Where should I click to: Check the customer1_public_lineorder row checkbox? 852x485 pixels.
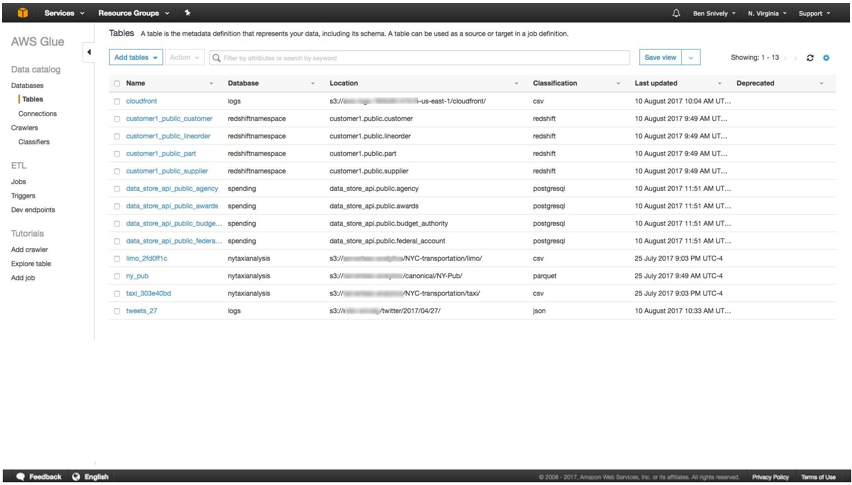[117, 136]
